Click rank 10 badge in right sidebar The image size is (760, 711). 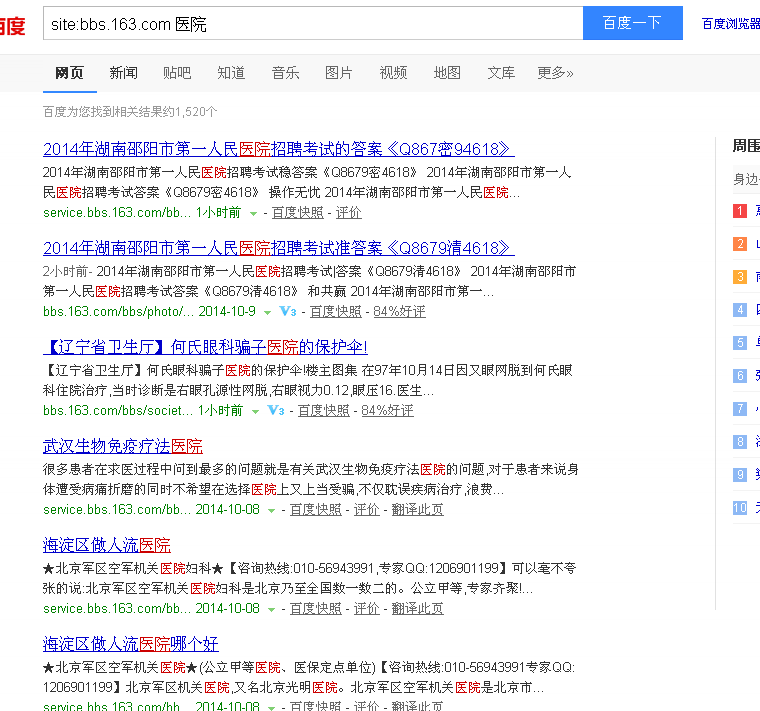point(740,507)
